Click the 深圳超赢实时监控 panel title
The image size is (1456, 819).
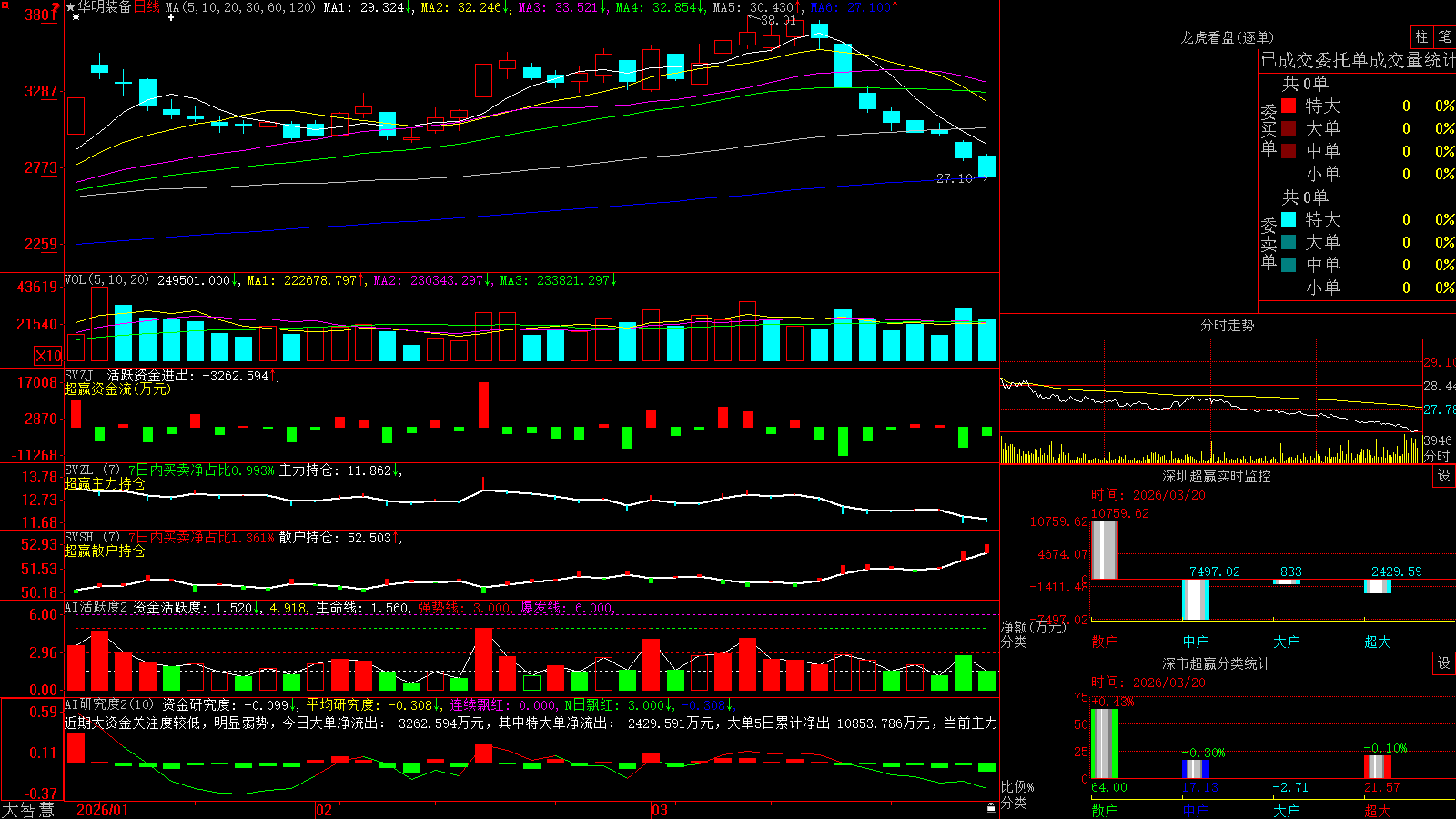1217,476
